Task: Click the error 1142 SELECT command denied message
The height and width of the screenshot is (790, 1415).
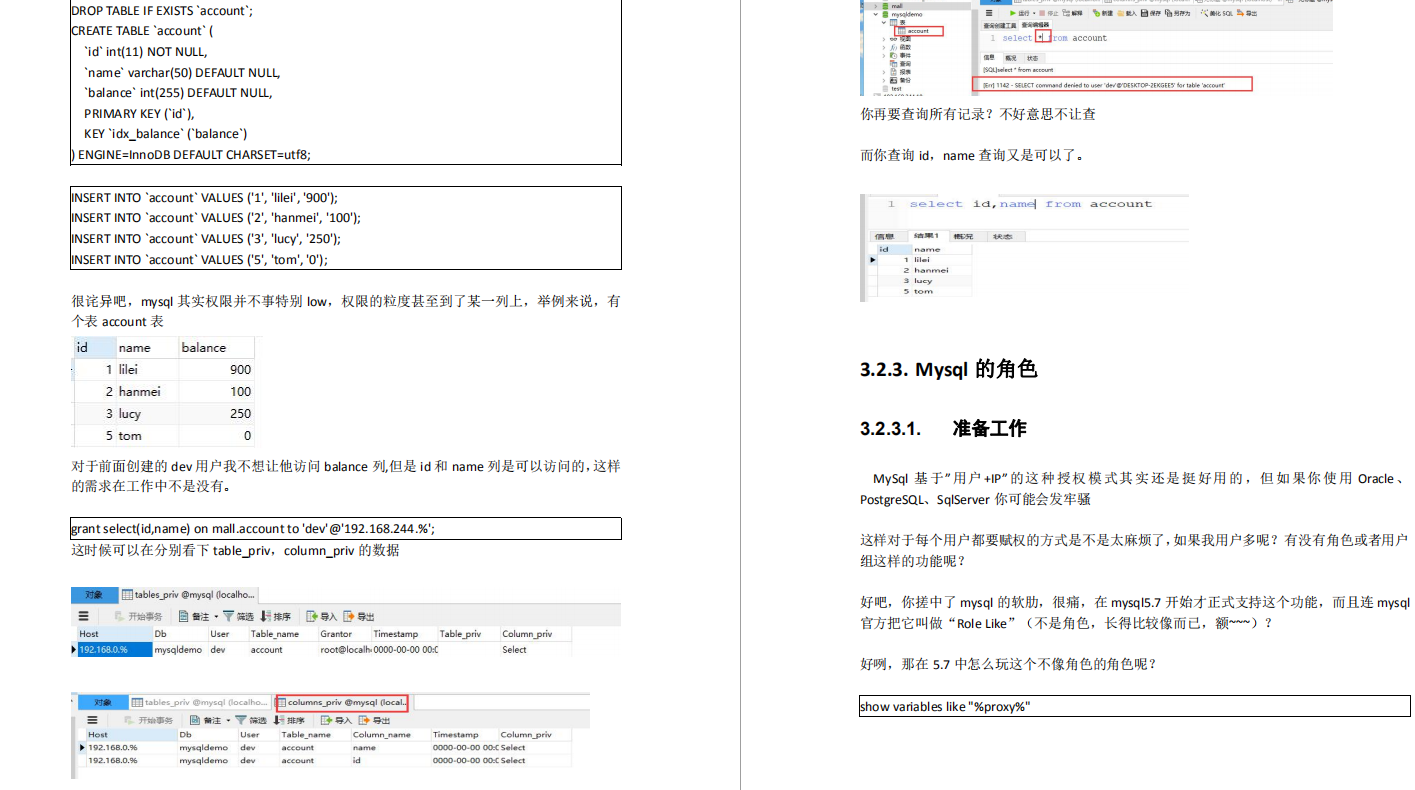Action: point(1112,85)
